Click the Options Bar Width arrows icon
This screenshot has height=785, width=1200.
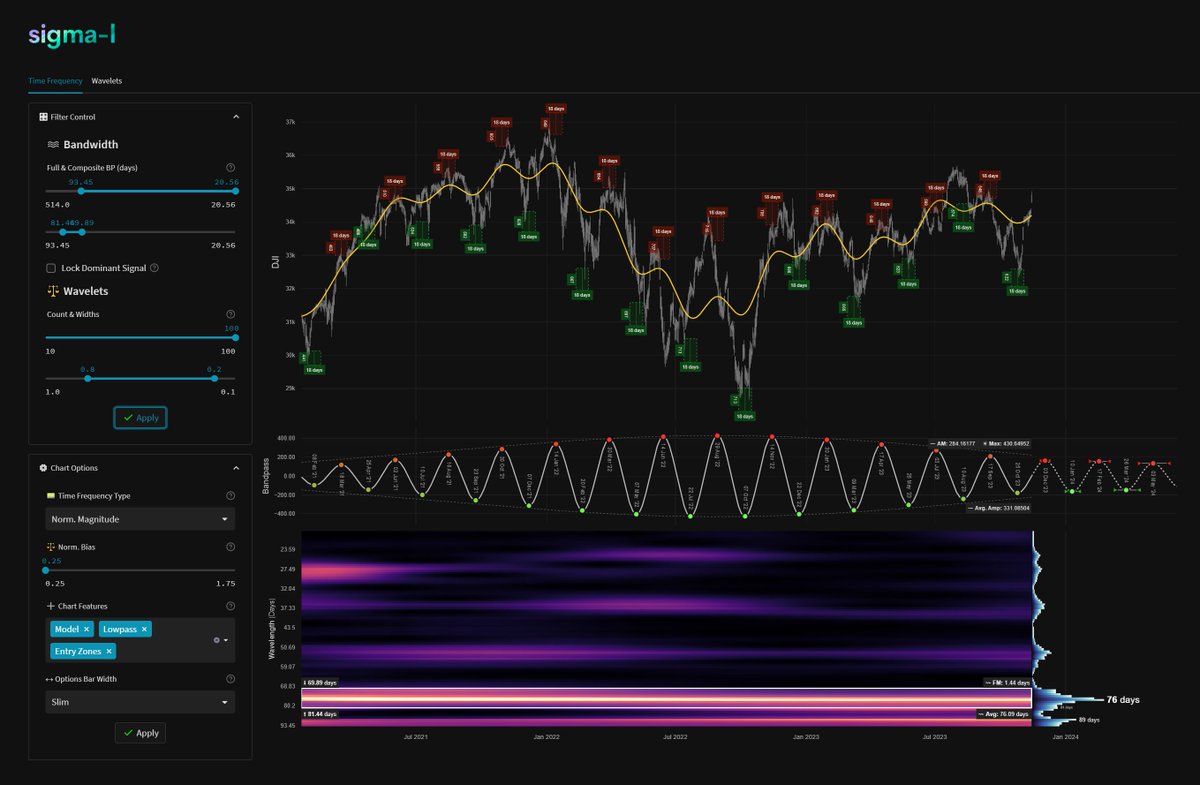(x=51, y=680)
